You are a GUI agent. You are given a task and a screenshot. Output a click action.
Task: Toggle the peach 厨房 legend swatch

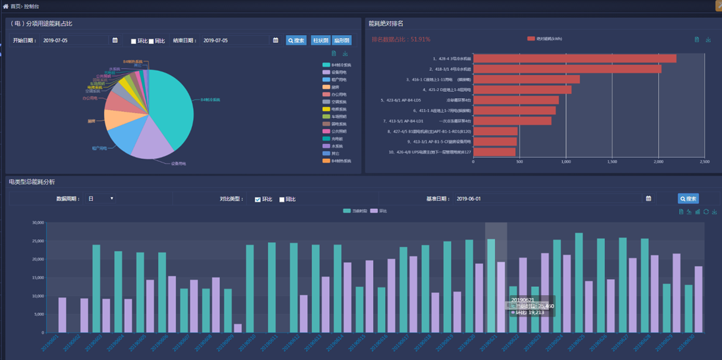326,87
